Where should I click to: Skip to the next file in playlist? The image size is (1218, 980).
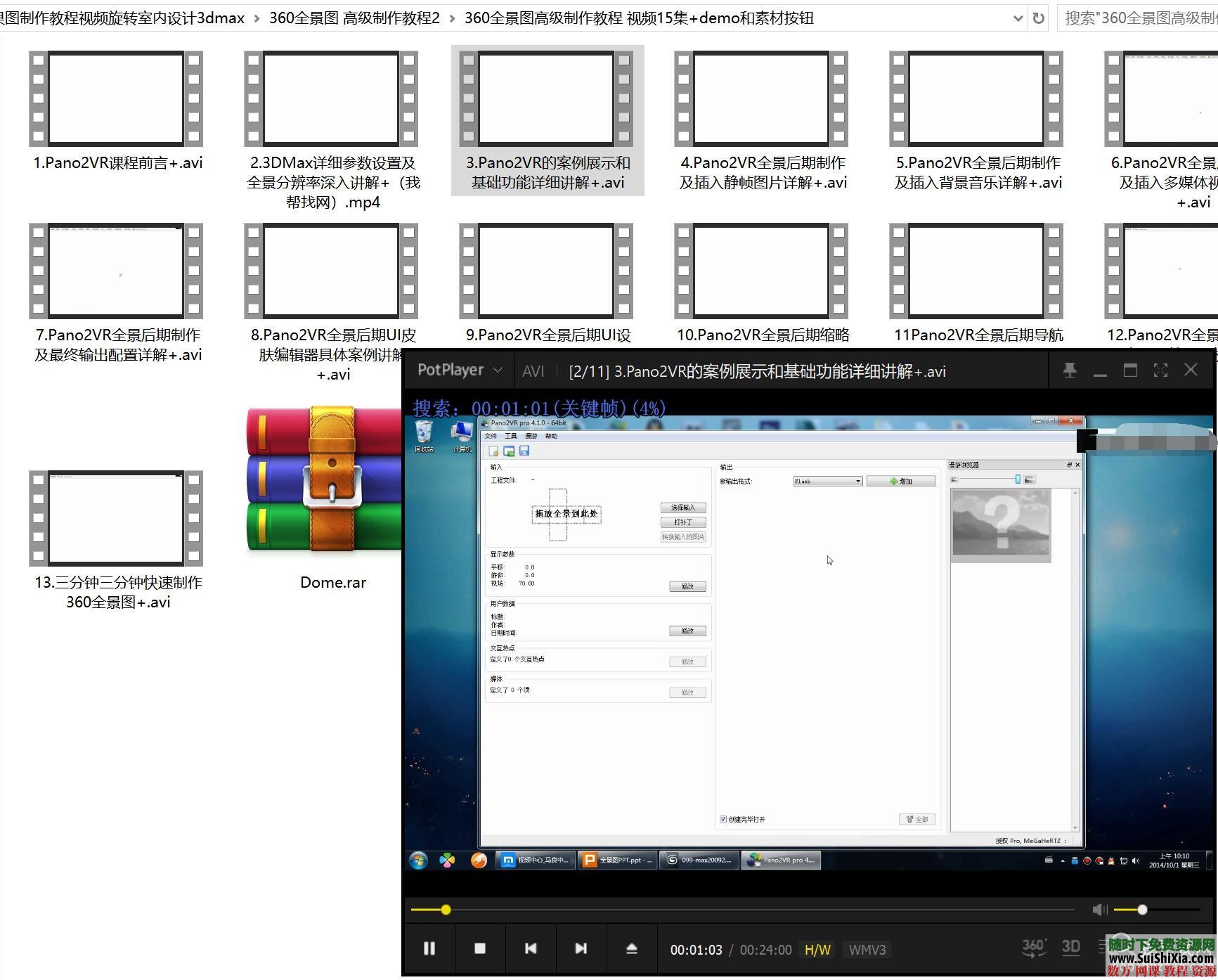(x=581, y=949)
